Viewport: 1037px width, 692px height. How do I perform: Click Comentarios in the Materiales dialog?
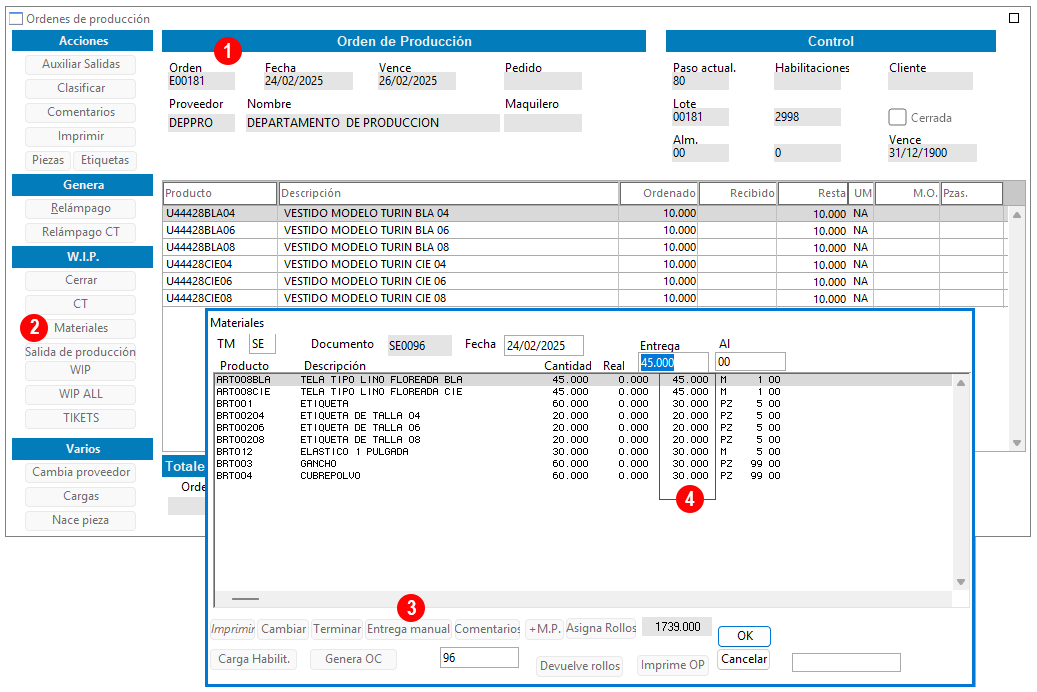click(x=487, y=628)
